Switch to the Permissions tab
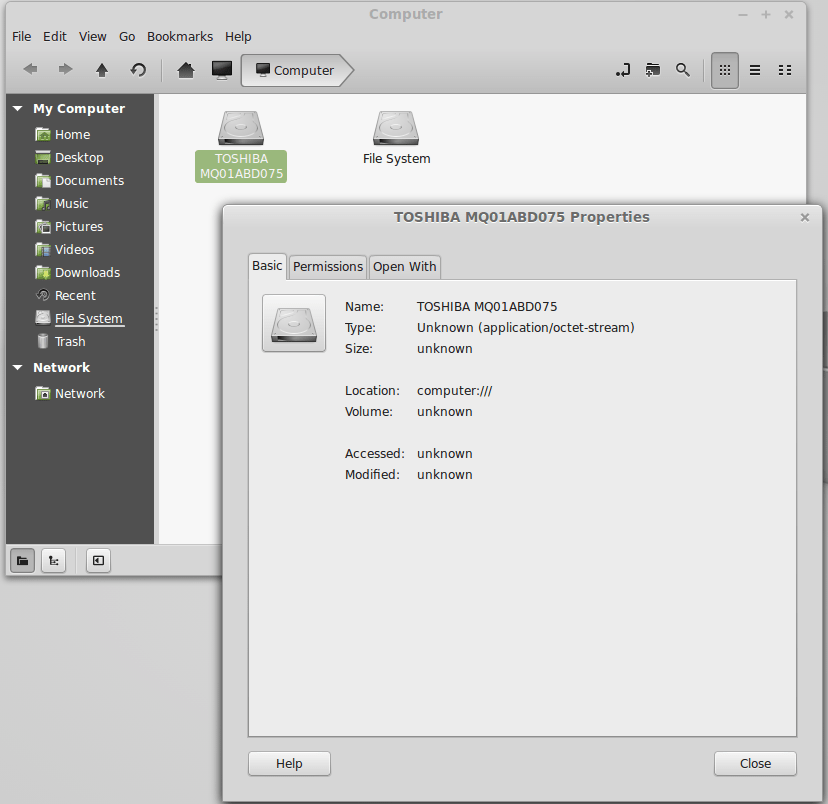Image resolution: width=828 pixels, height=804 pixels. point(327,266)
